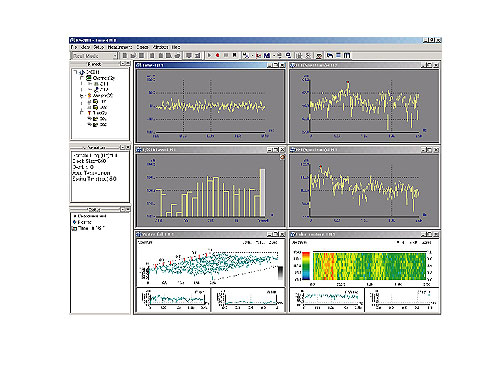Select the tree item with yellow S icon
The image size is (500, 375).
100,96
